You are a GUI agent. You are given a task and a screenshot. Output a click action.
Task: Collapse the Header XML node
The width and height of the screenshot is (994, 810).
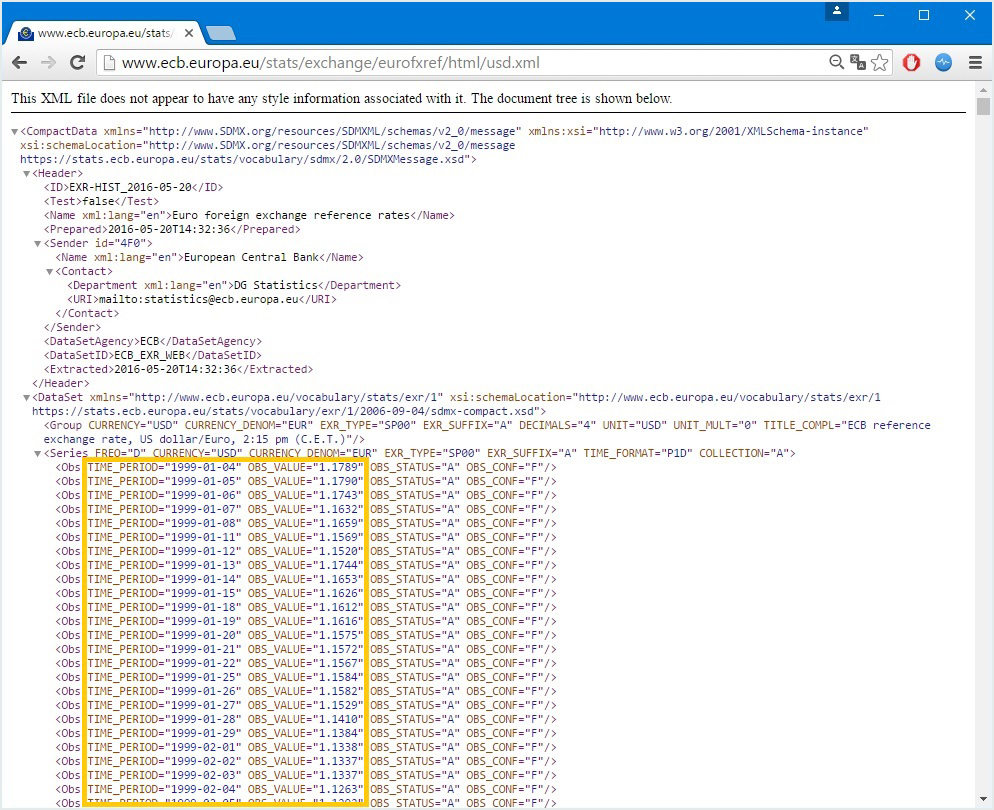tap(27, 174)
